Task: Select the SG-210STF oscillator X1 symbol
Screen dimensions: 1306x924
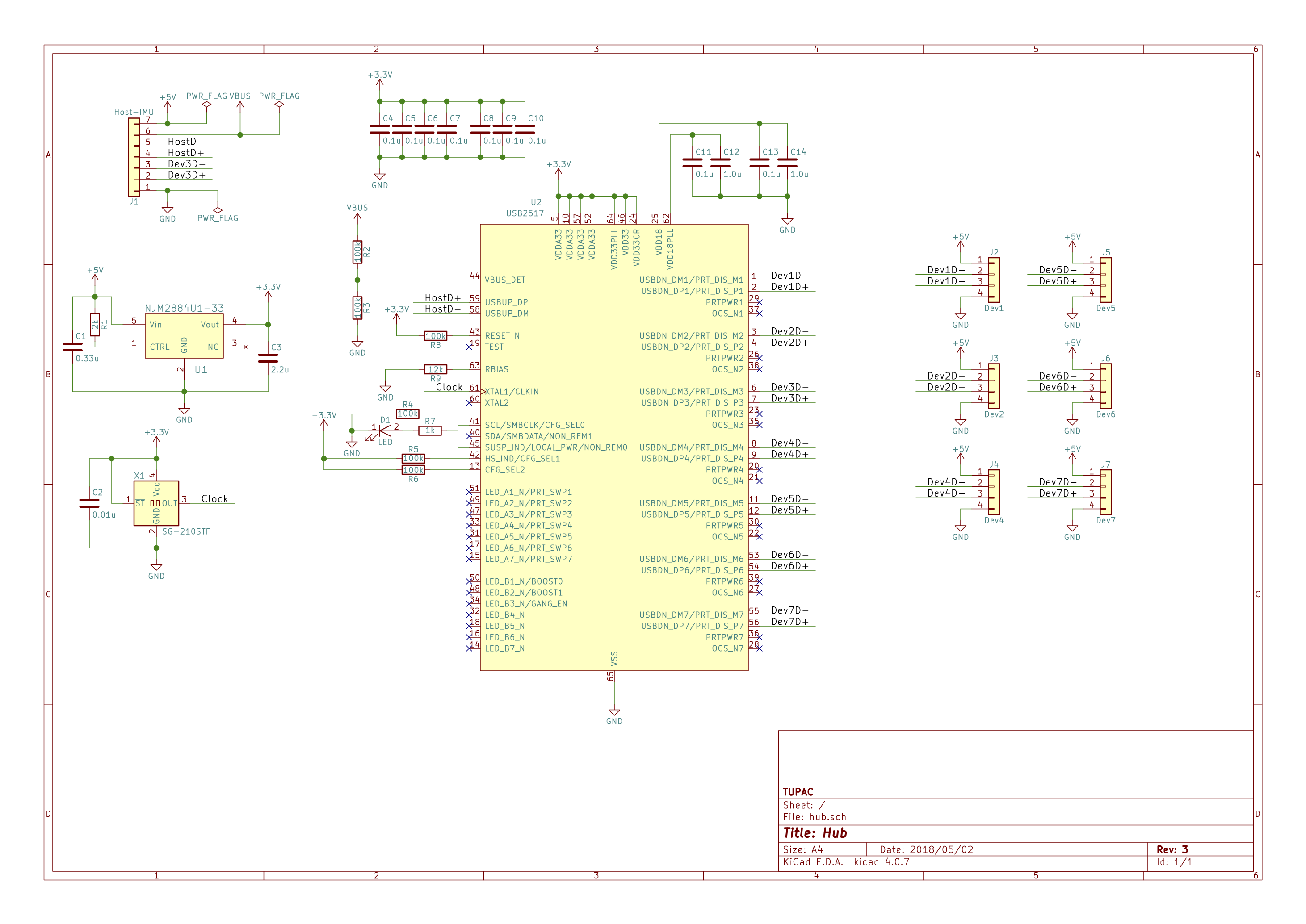Action: [x=156, y=503]
